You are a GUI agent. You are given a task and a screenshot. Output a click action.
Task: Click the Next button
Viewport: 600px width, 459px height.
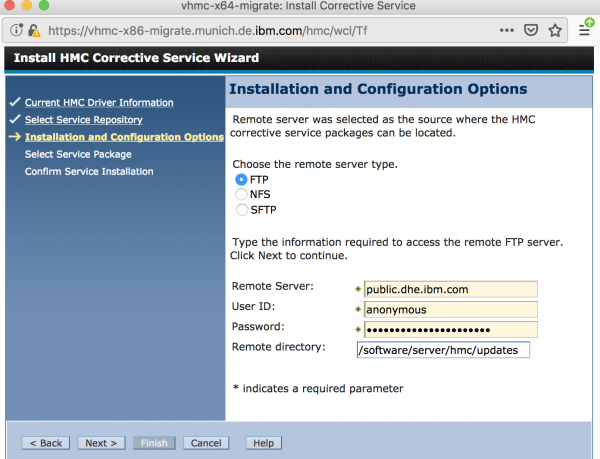pos(101,443)
